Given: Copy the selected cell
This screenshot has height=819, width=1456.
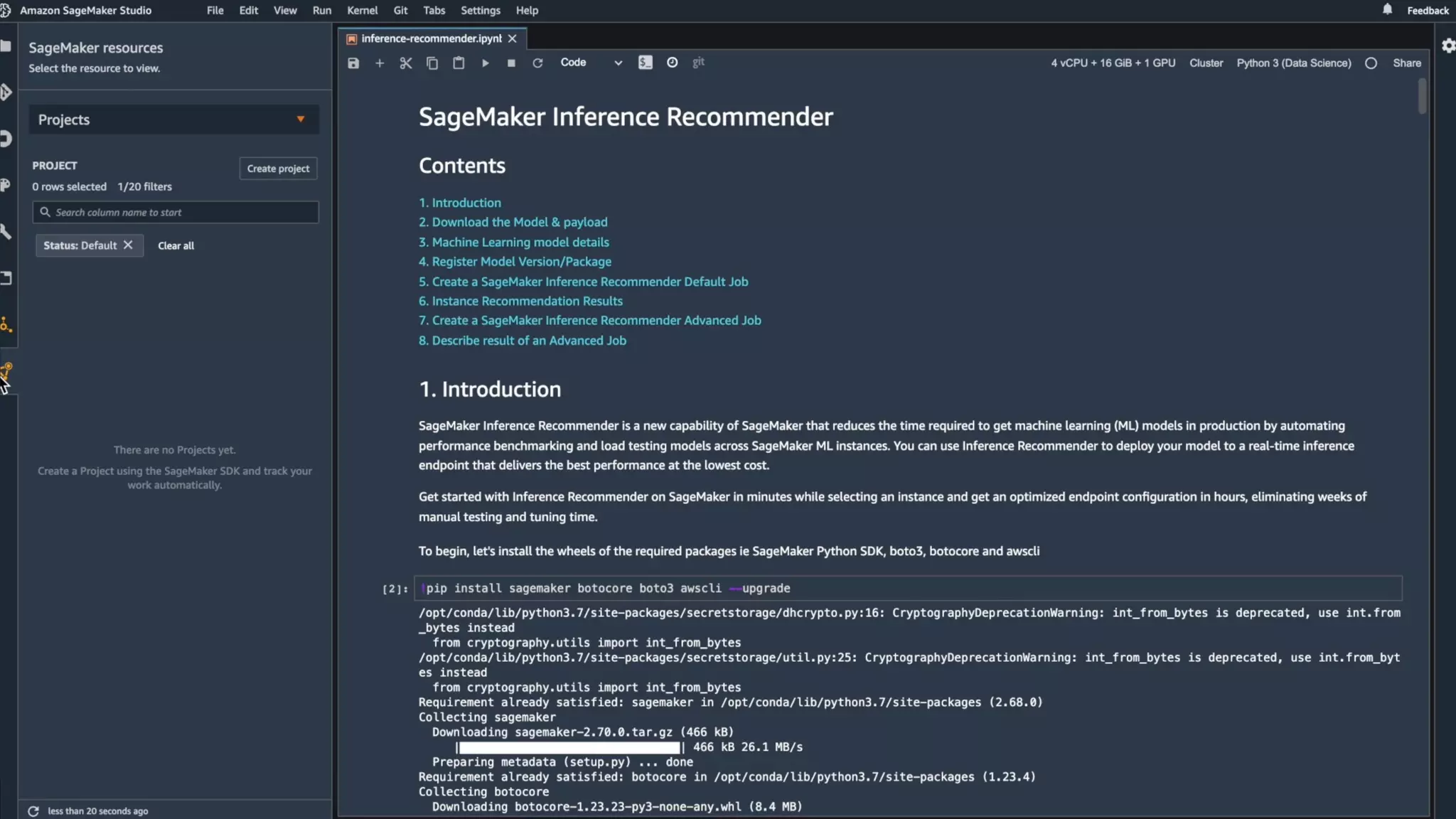Looking at the screenshot, I should pos(432,63).
